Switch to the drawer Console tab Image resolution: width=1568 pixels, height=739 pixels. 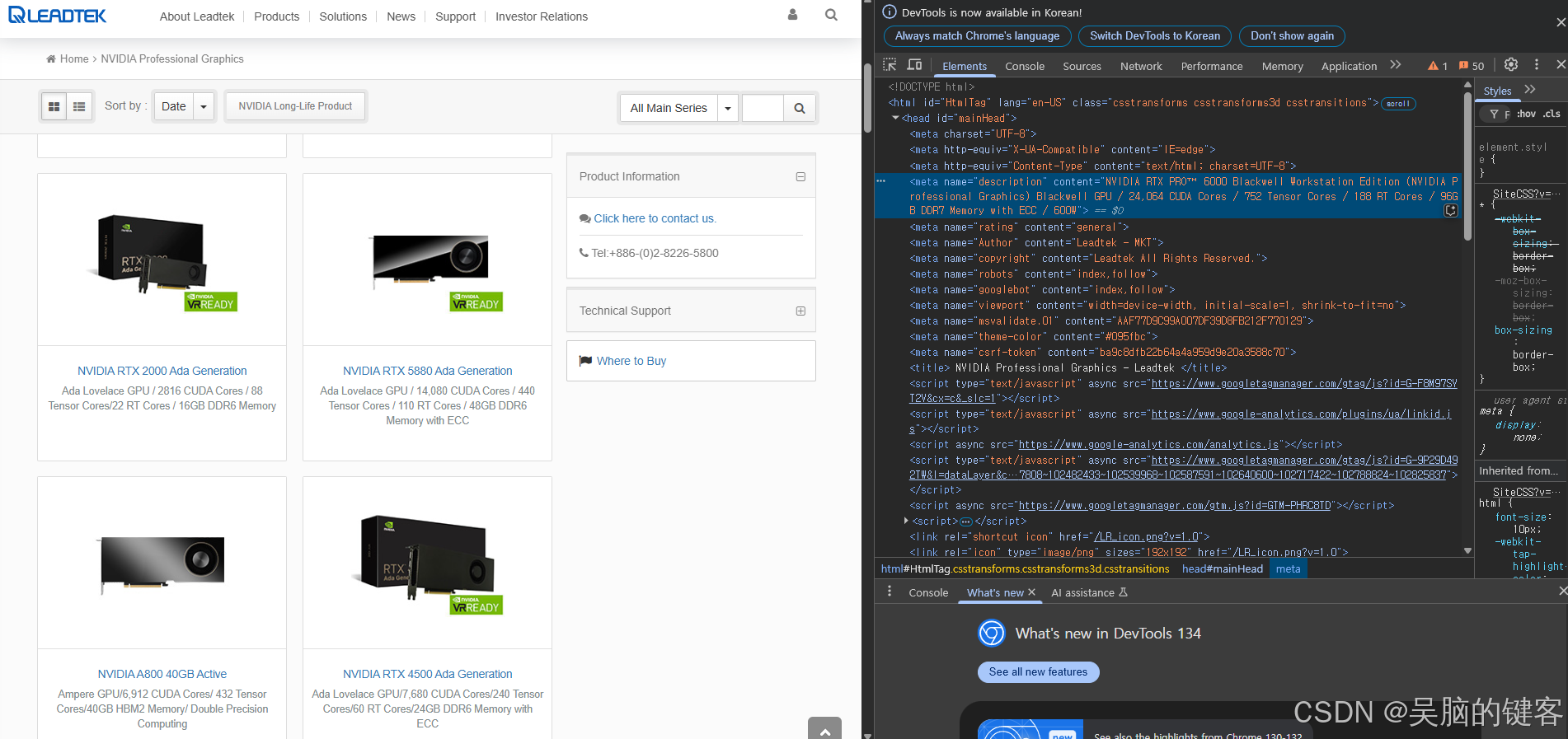[928, 592]
